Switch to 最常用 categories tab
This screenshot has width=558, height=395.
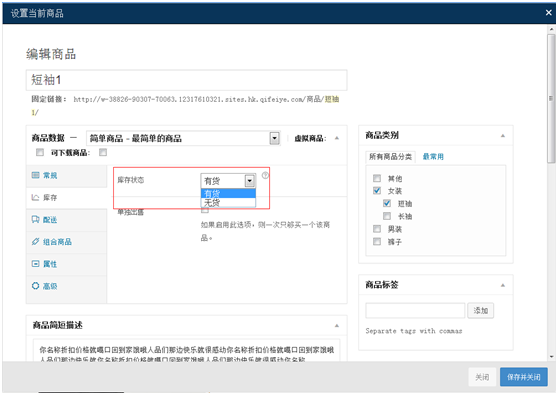433,157
